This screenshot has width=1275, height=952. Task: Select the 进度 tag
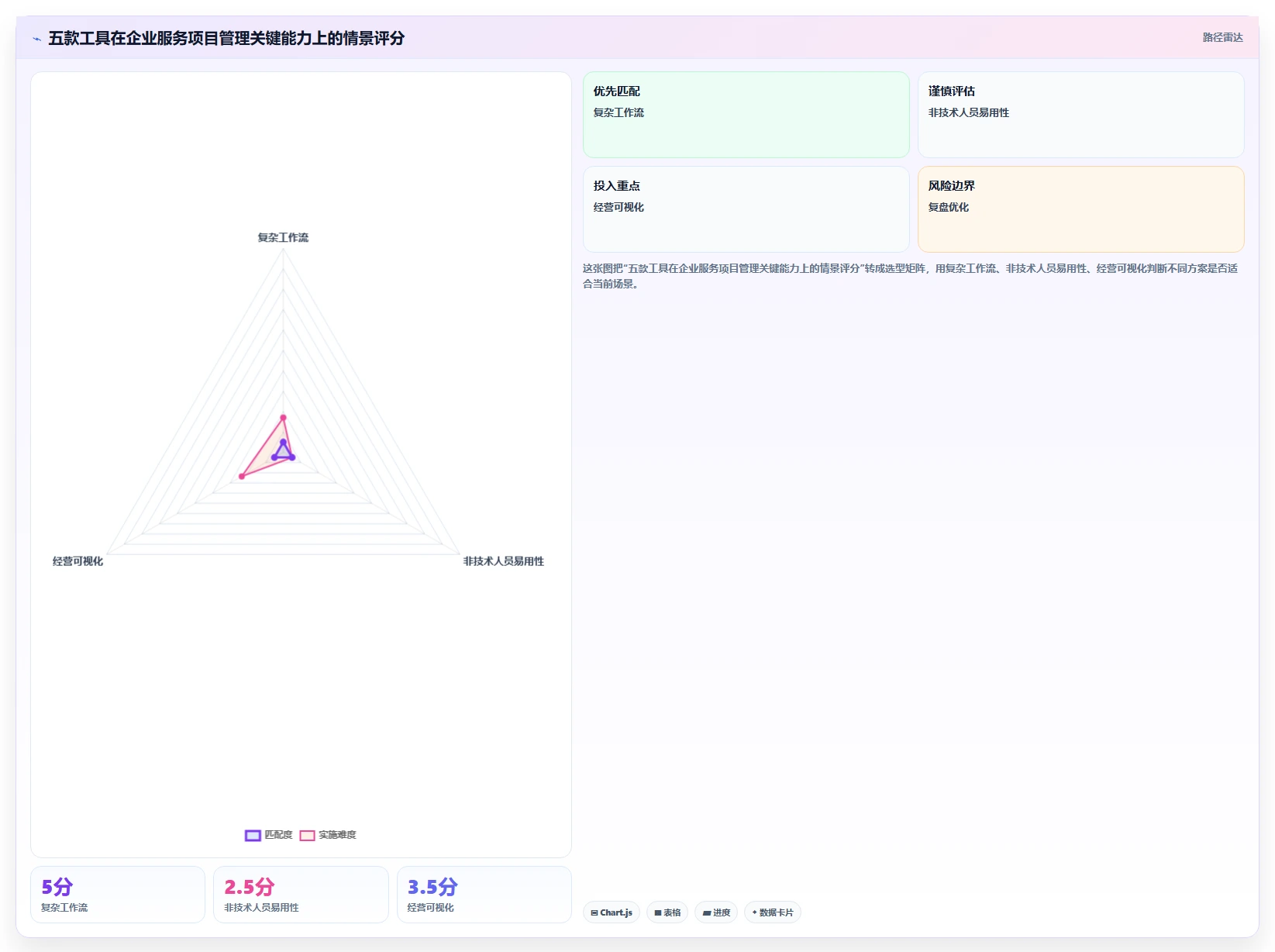716,912
